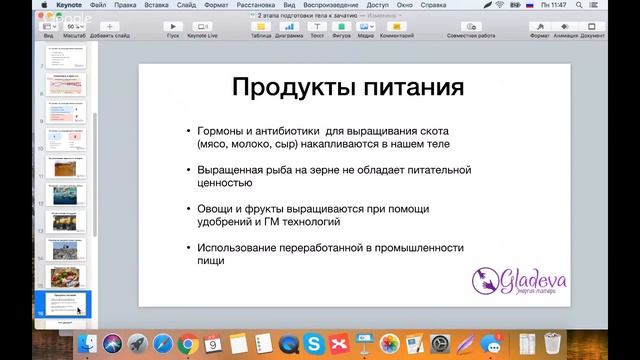Image resolution: width=640 pixels, height=360 pixels.
Task: Click the menu bar clock Пн 11:47
Action: 553,5
